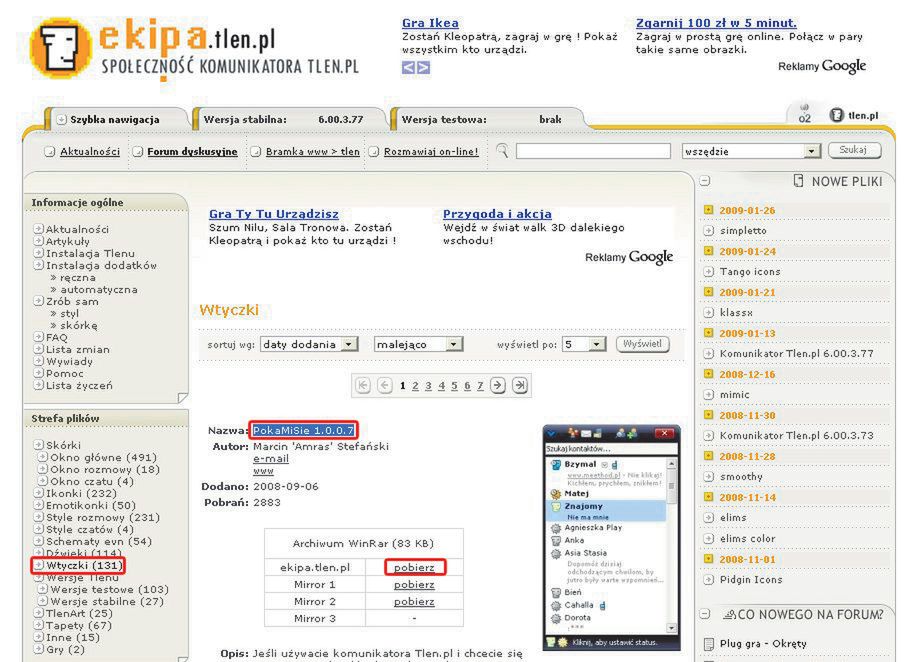Open the Szybka nawigacja tab

[115, 119]
